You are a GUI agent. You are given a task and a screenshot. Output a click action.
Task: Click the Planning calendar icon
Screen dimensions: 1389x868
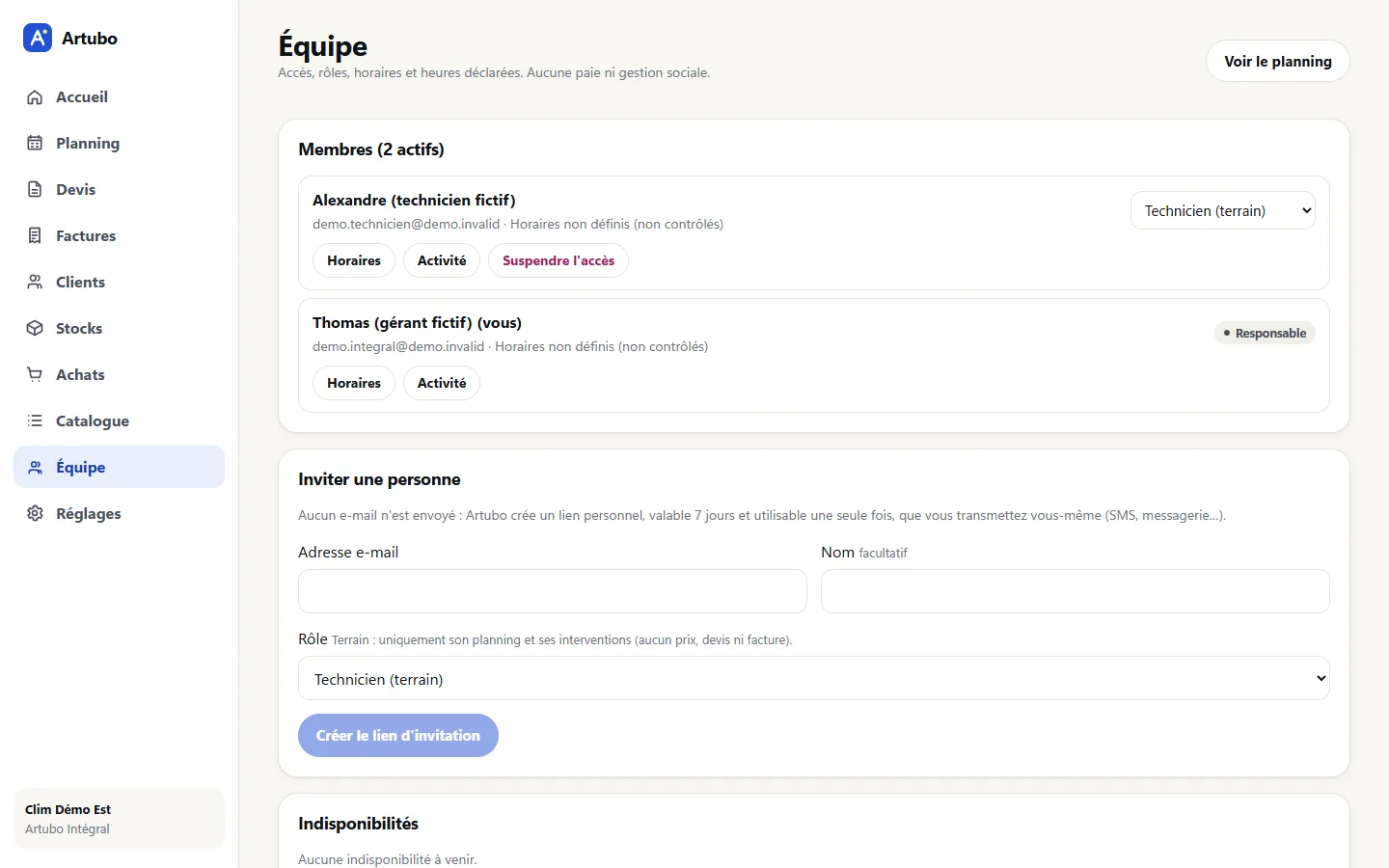[35, 144]
